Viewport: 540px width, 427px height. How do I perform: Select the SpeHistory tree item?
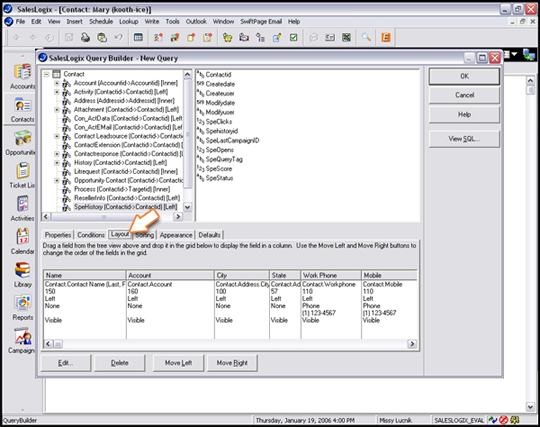tap(125, 207)
